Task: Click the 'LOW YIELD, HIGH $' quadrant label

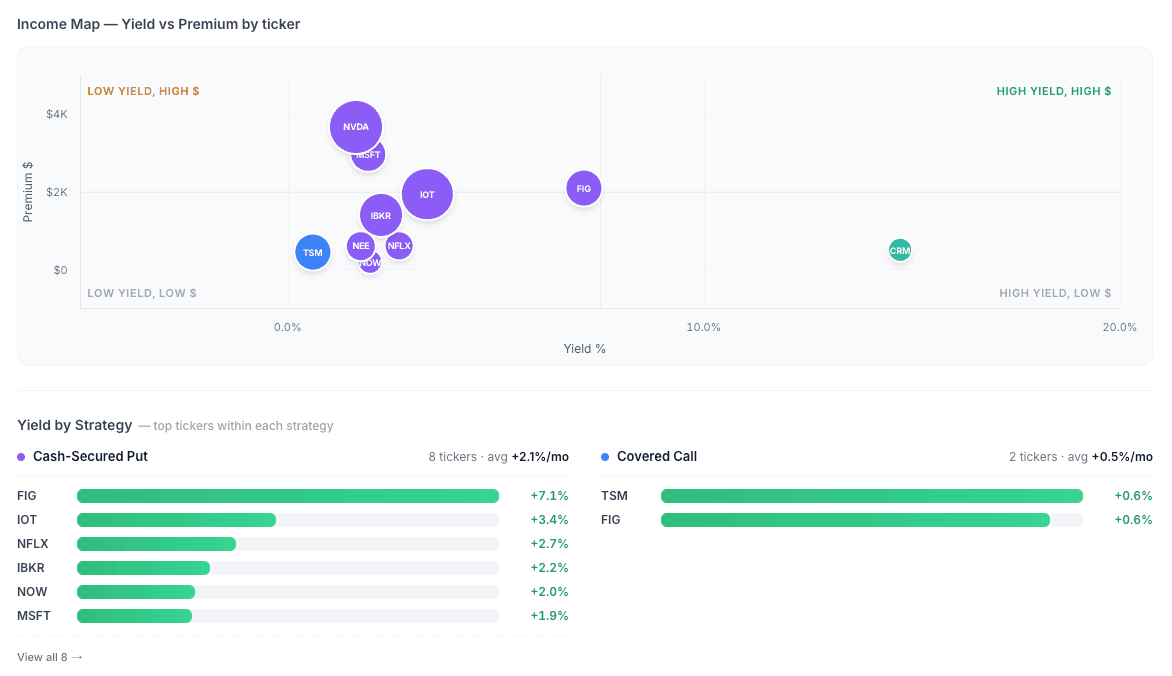Action: [x=144, y=91]
